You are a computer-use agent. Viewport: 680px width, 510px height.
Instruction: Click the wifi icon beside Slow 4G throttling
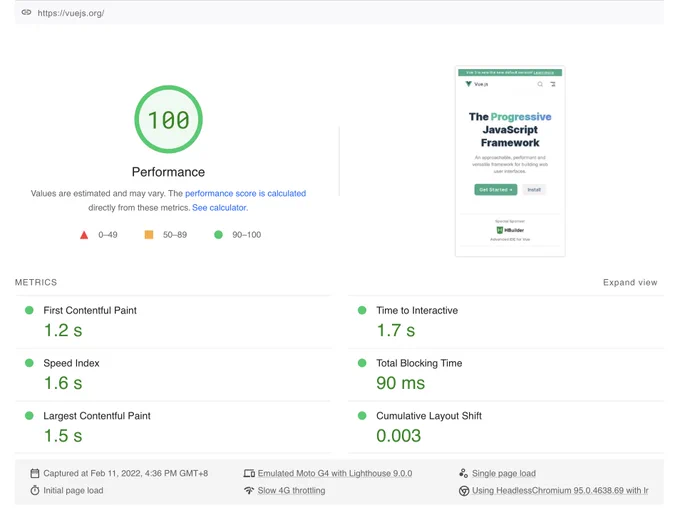click(249, 490)
